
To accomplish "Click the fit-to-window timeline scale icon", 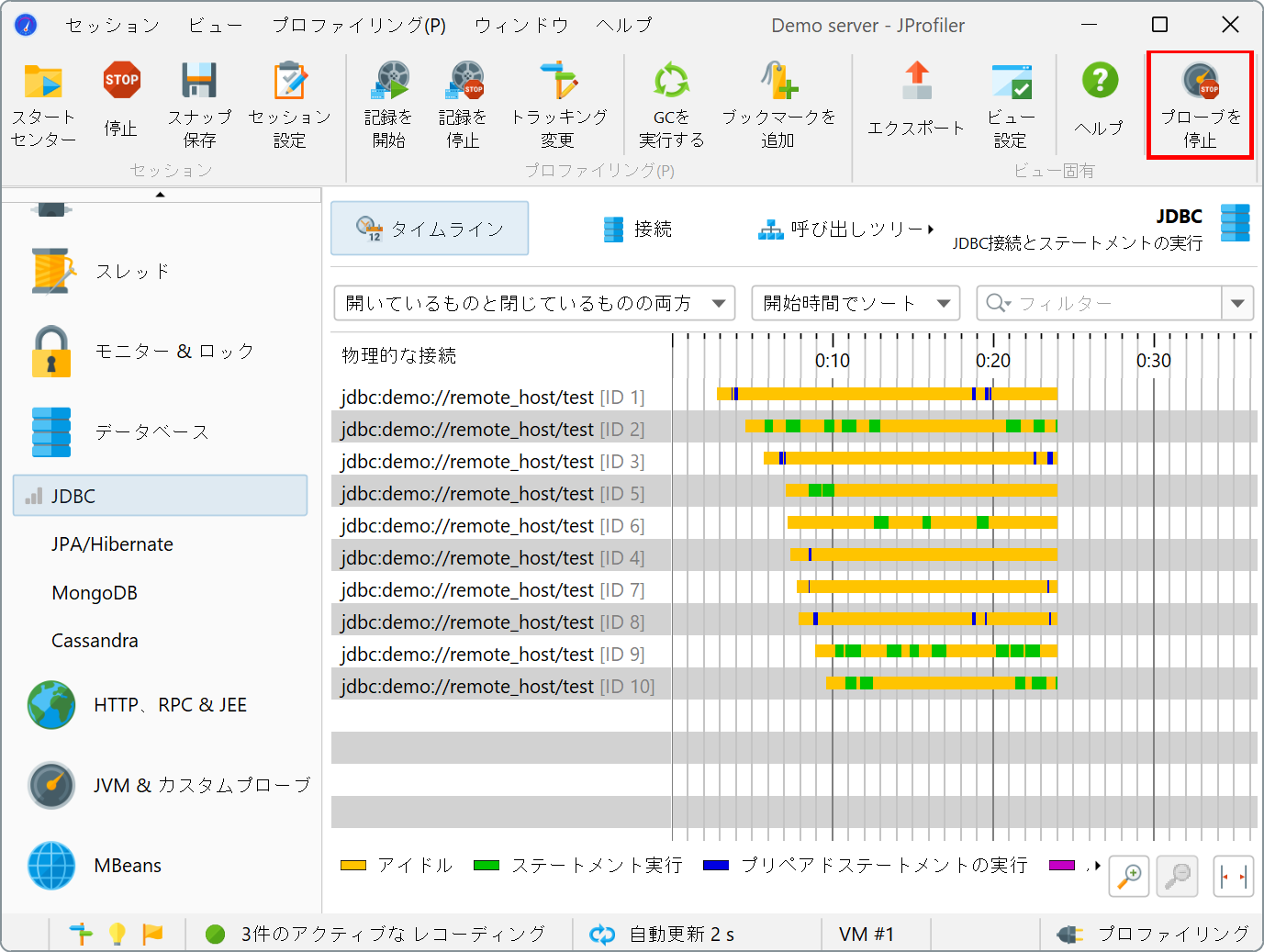I will (x=1234, y=876).
